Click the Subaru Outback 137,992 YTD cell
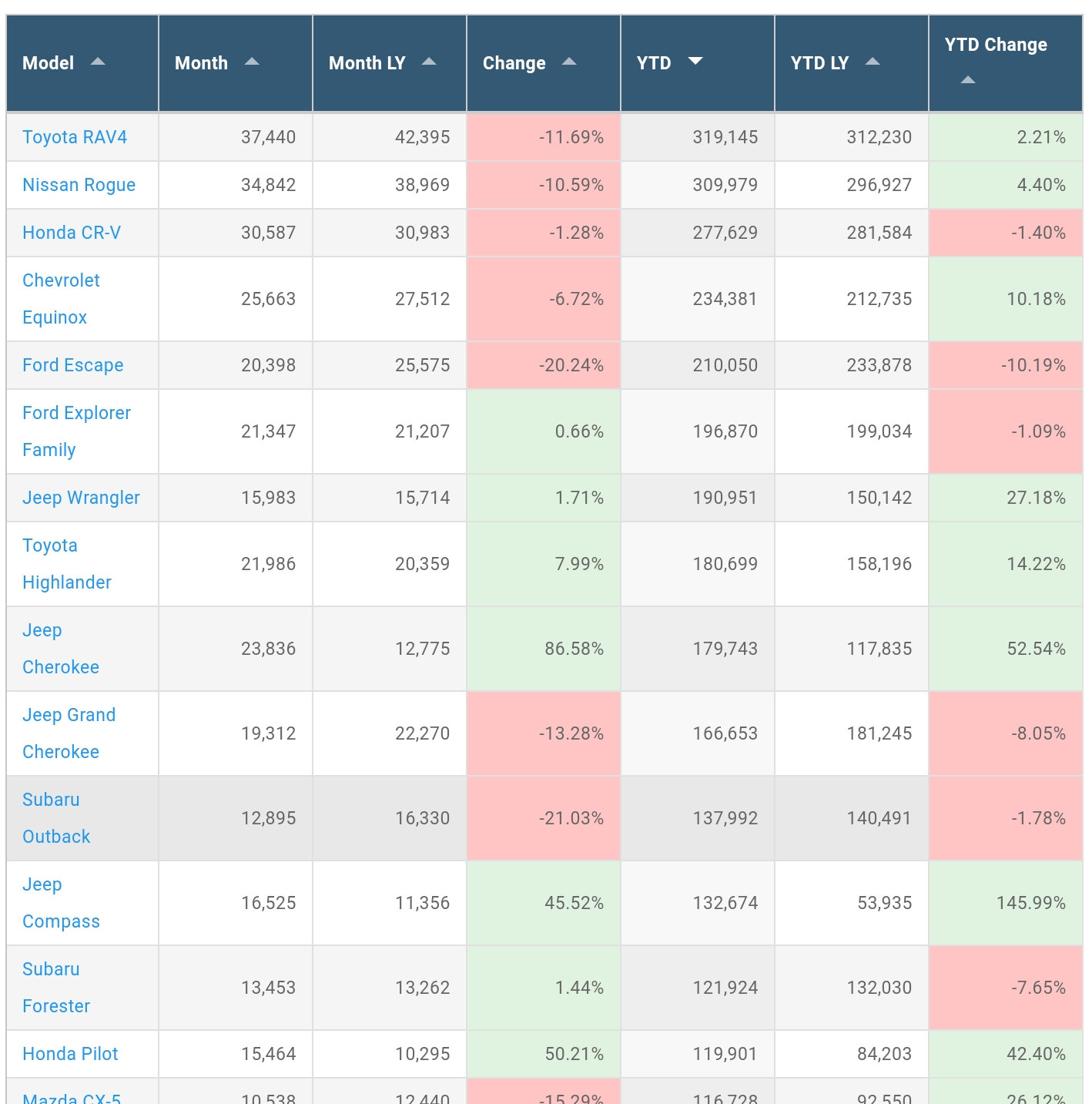1092x1104 pixels. 725,818
